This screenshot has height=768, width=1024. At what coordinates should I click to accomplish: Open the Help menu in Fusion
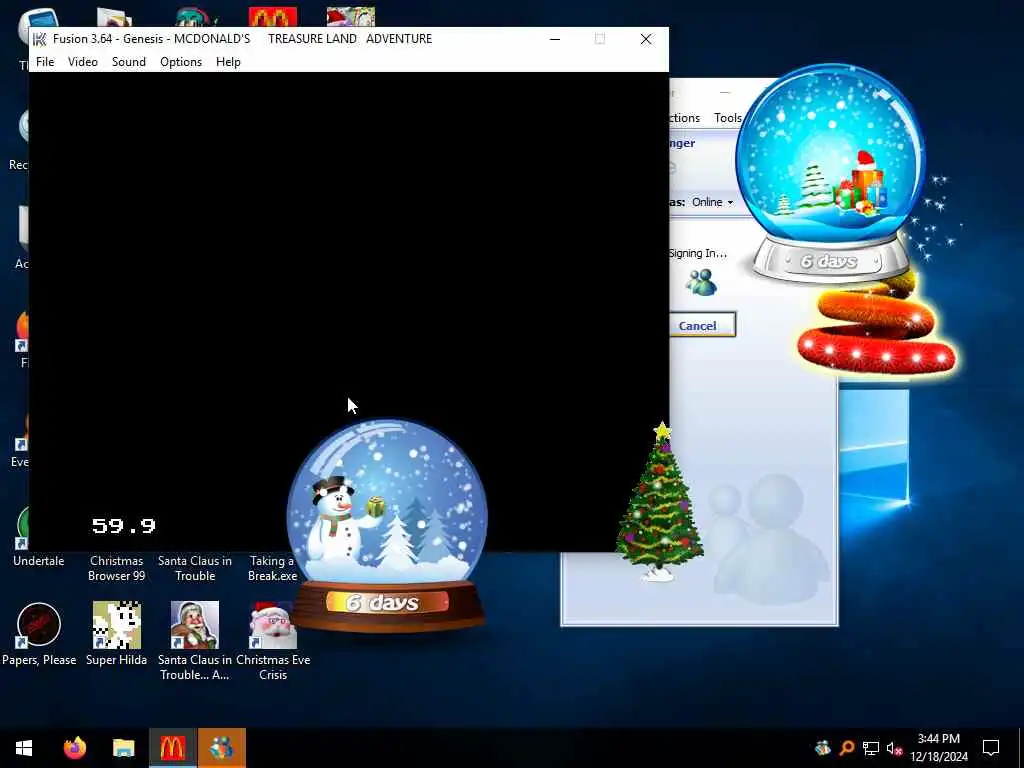[x=229, y=62]
